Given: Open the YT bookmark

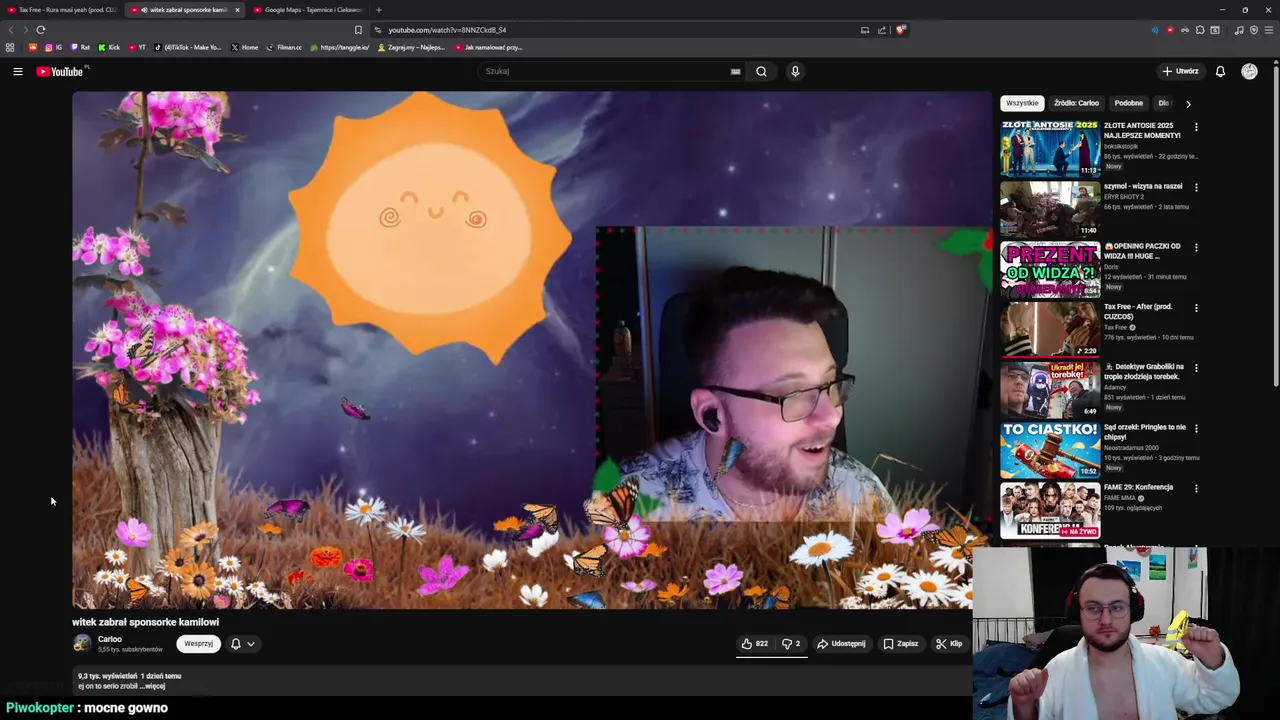Looking at the screenshot, I should pyautogui.click(x=137, y=47).
